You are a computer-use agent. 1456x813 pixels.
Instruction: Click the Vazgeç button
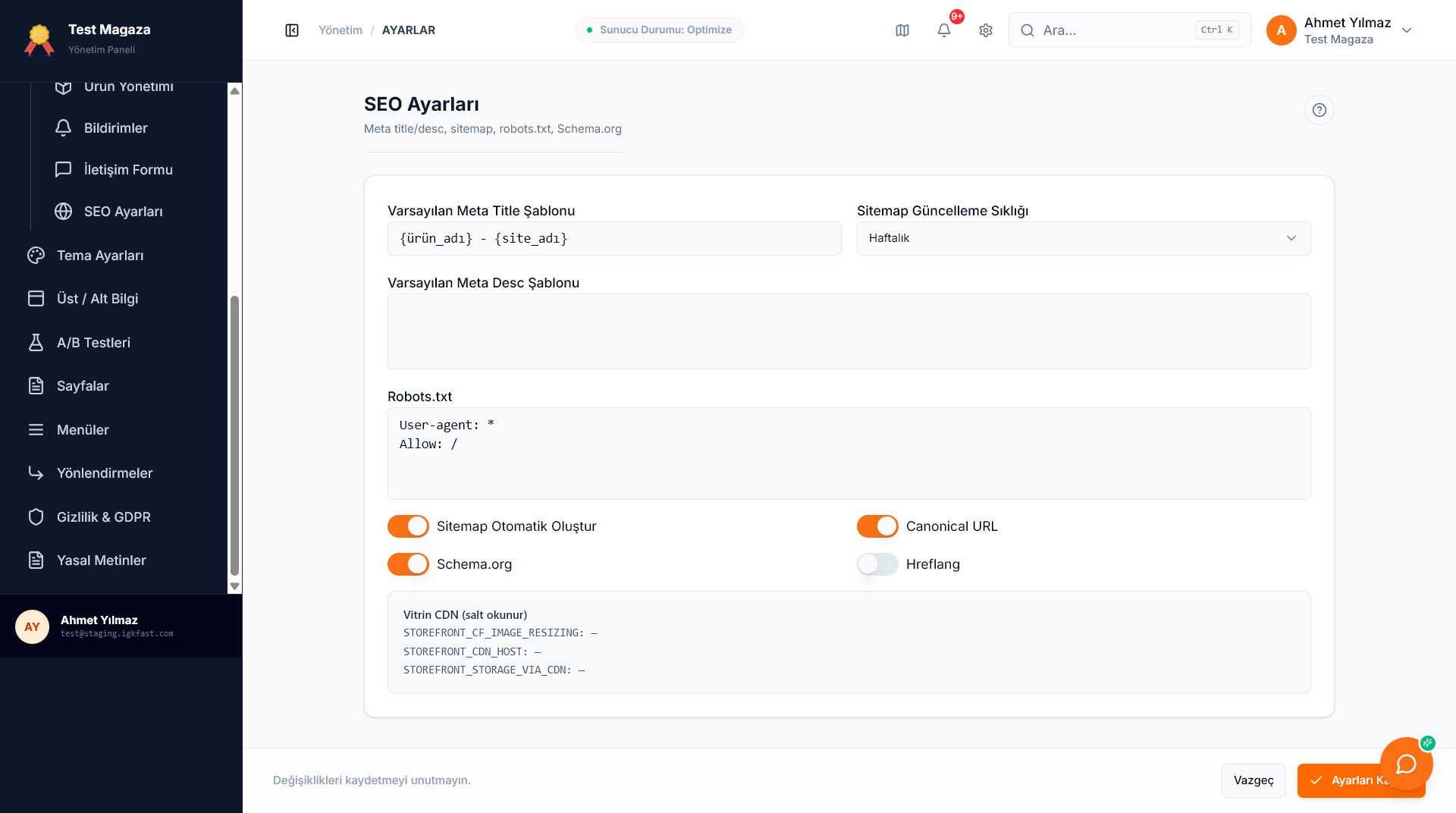(x=1254, y=780)
